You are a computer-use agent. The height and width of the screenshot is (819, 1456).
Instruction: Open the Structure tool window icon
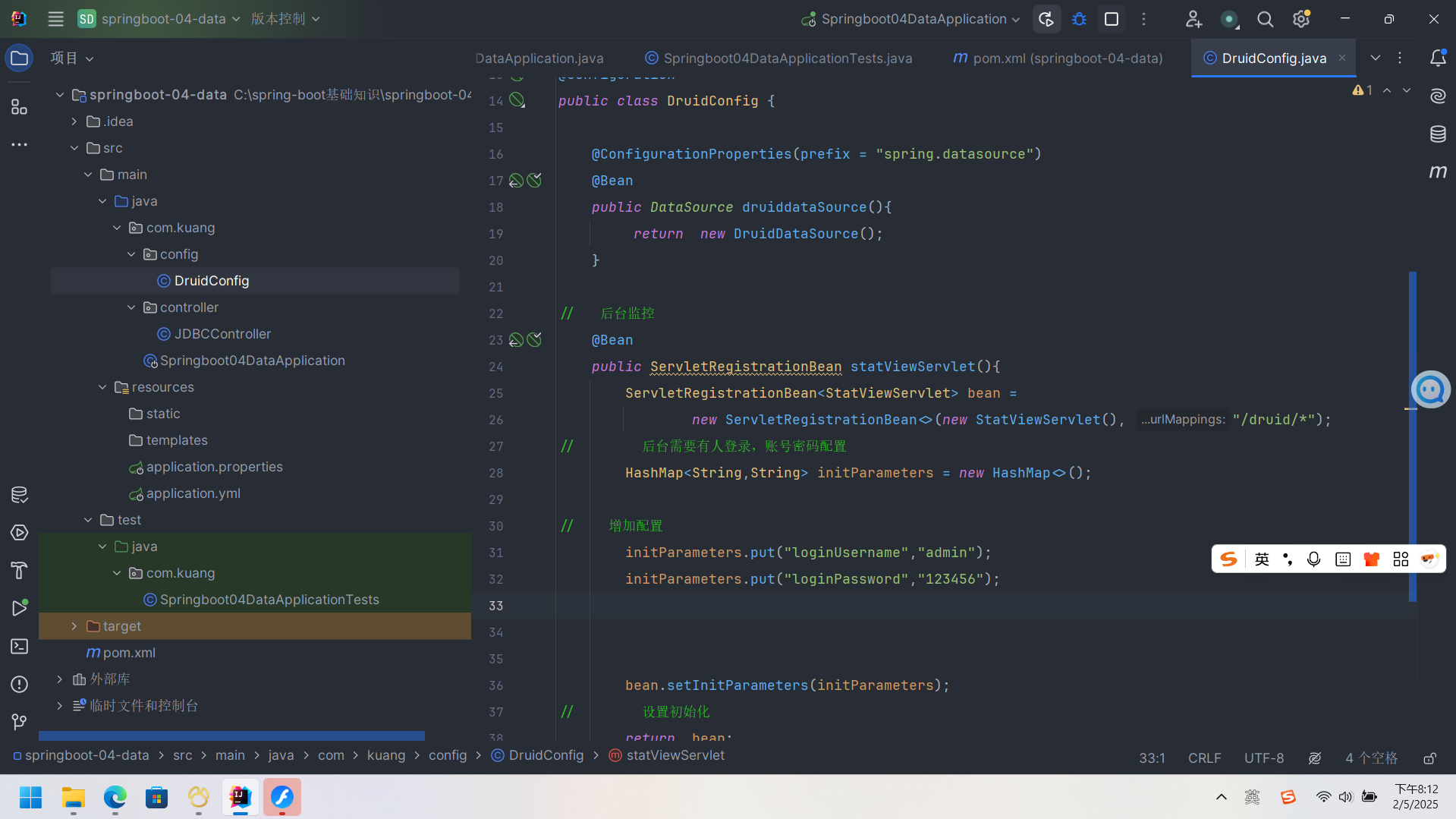[x=19, y=107]
